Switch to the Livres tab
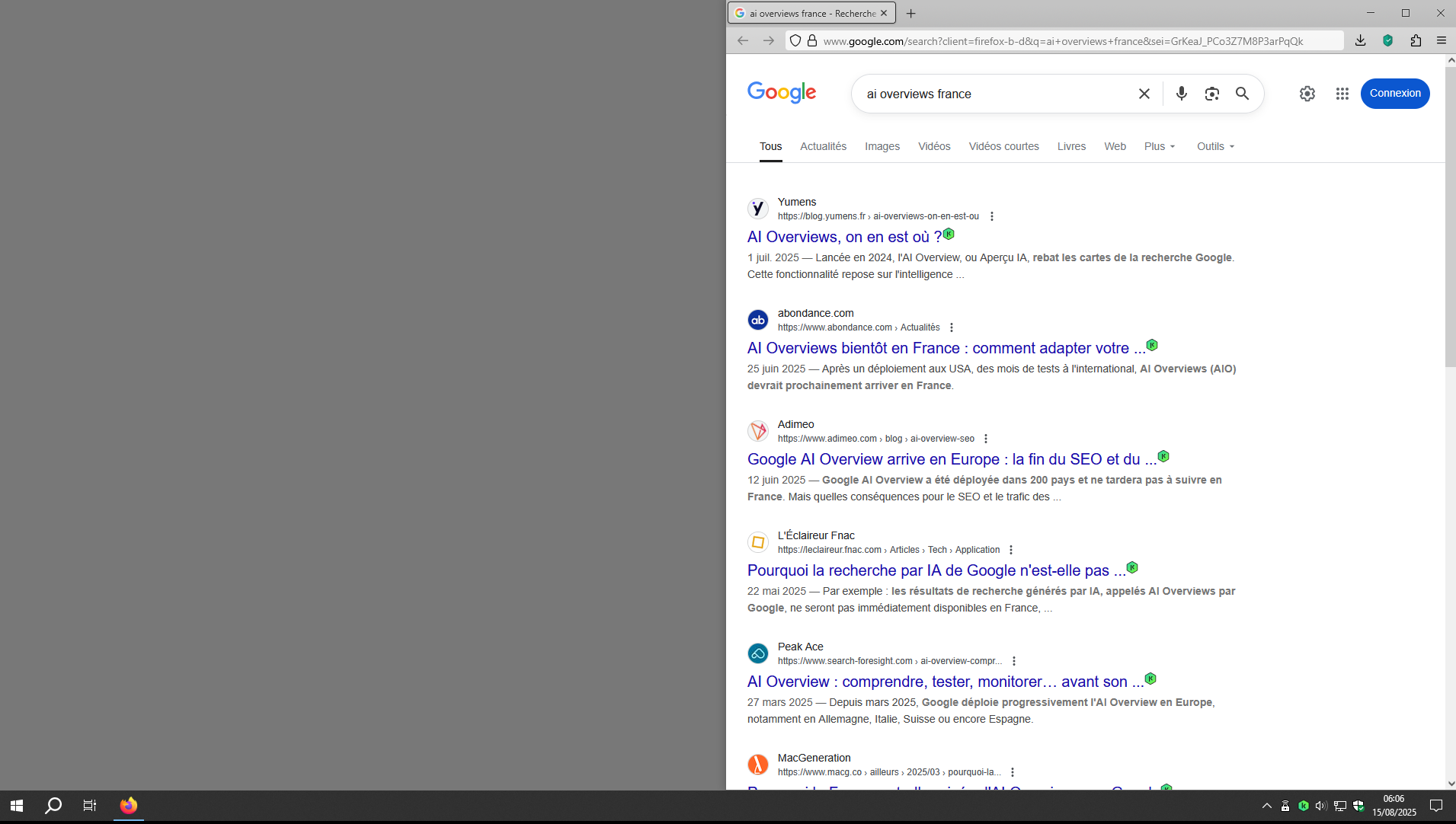The width and height of the screenshot is (1456, 824). pyautogui.click(x=1071, y=146)
